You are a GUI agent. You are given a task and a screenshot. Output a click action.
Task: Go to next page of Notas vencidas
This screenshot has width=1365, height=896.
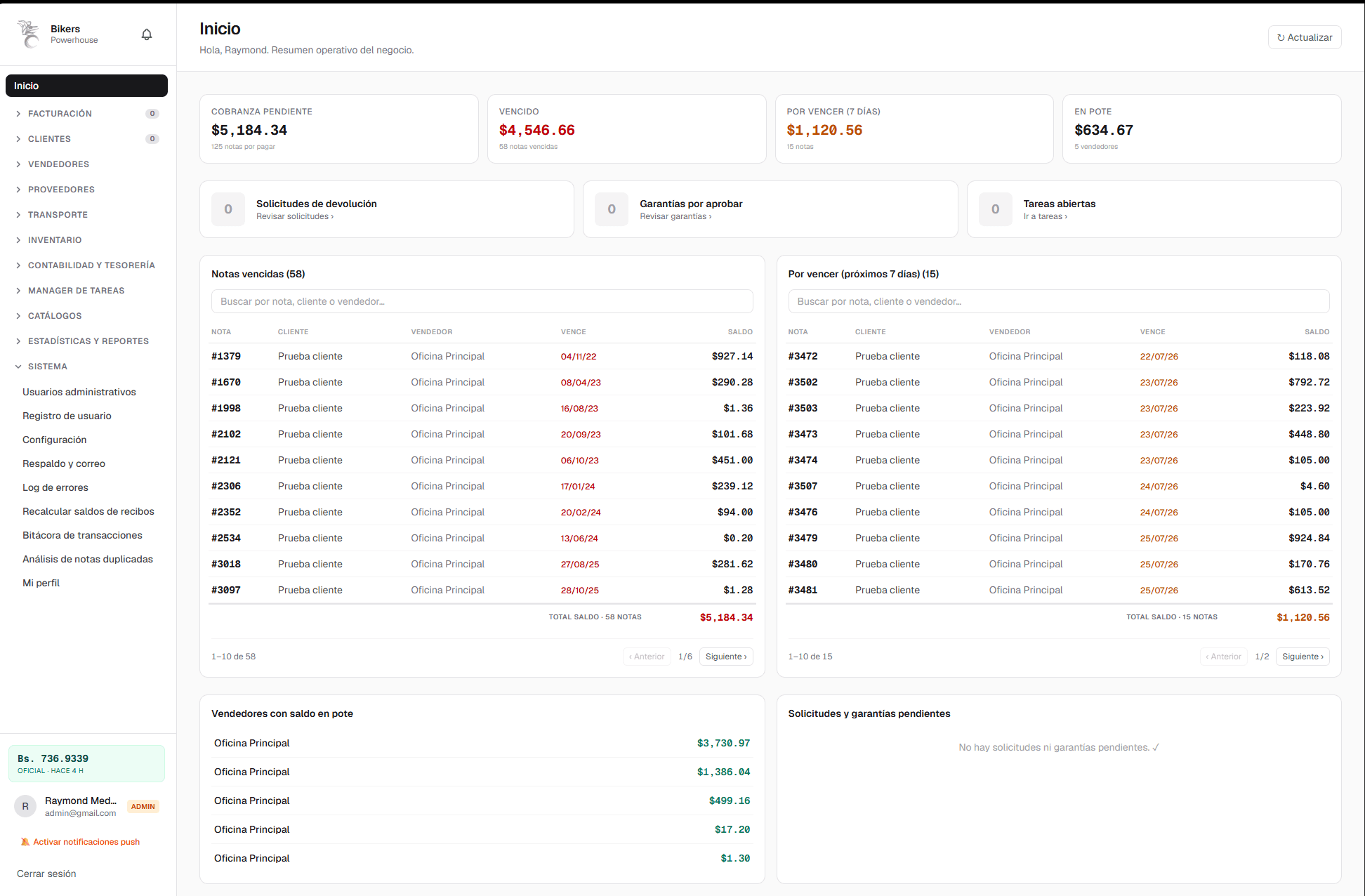pos(726,657)
